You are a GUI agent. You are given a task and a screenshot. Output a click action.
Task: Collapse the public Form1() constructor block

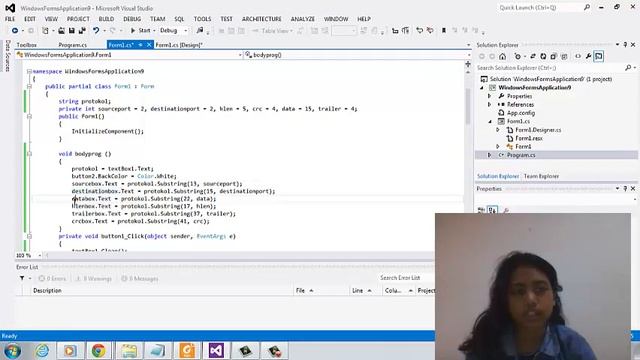tap(29, 116)
